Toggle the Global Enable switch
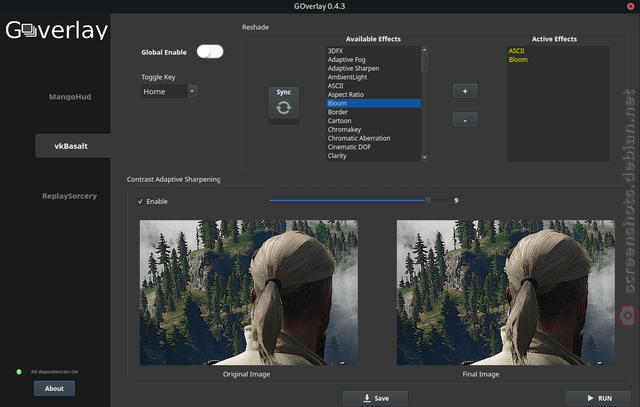 click(x=210, y=51)
